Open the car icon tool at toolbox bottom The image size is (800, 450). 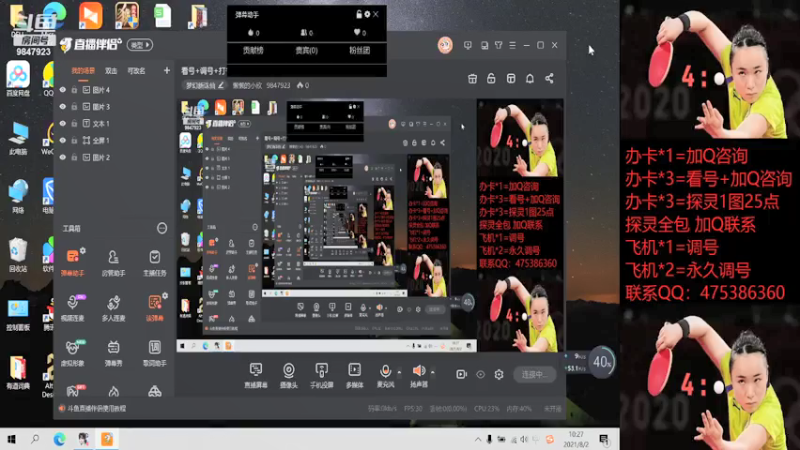[155, 391]
